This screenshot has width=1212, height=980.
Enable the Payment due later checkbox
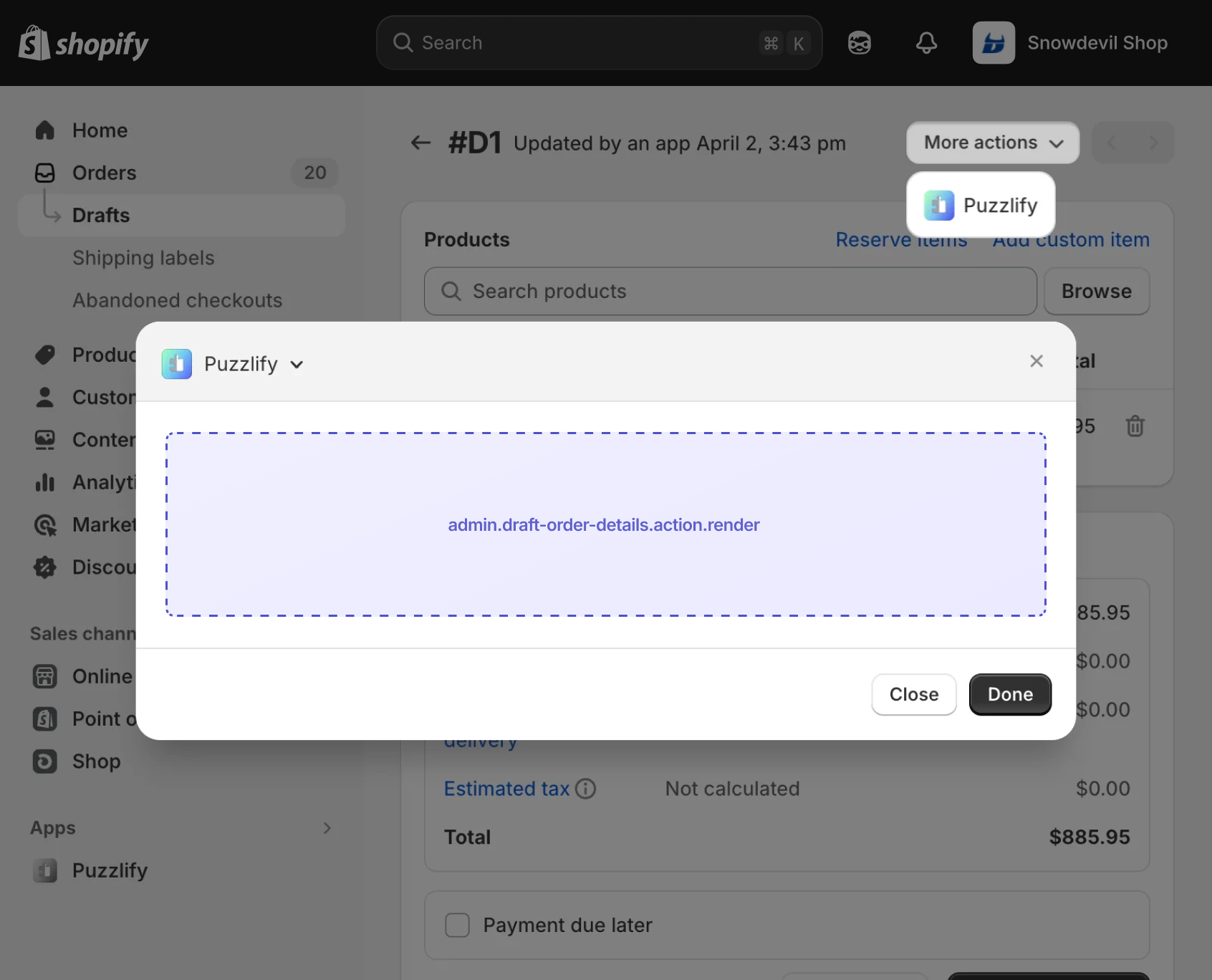coord(458,925)
